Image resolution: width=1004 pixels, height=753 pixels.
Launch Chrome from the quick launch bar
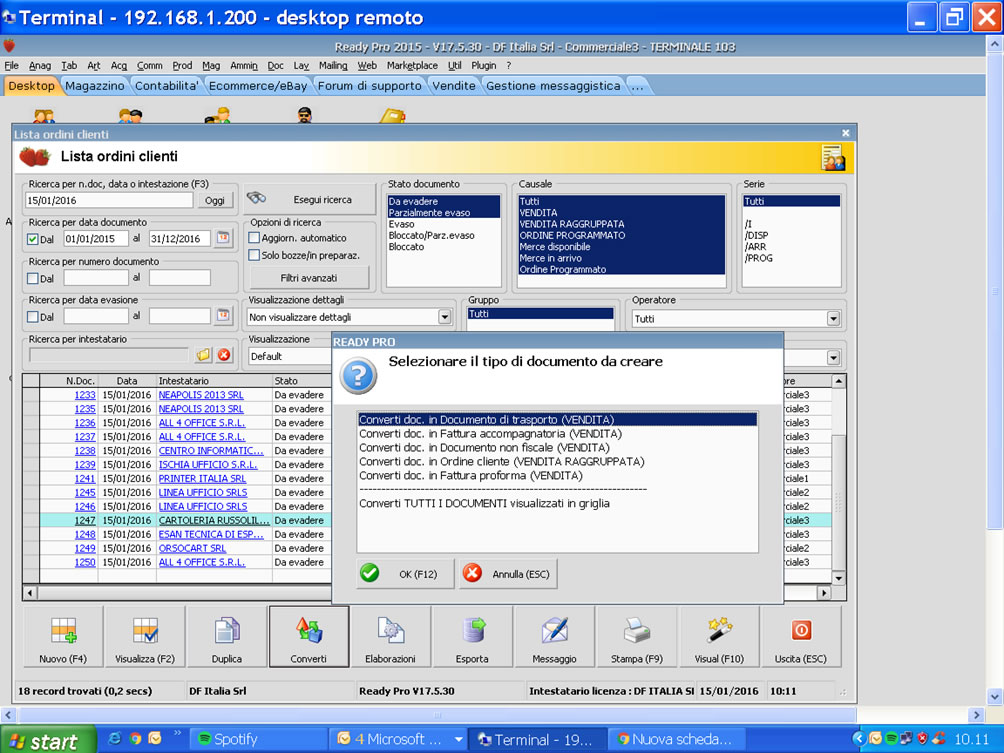click(135, 738)
